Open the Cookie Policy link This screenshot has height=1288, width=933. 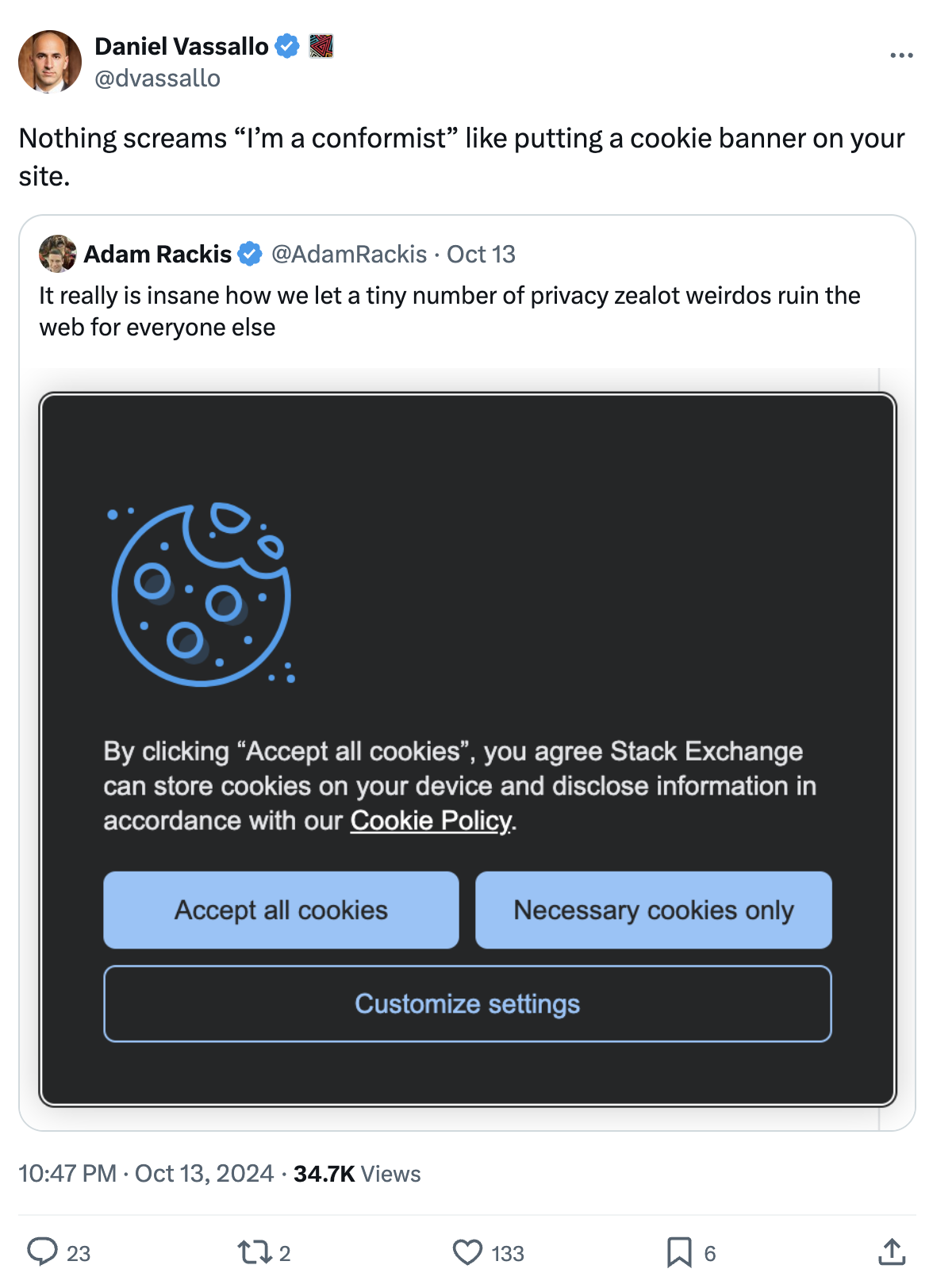coord(432,821)
